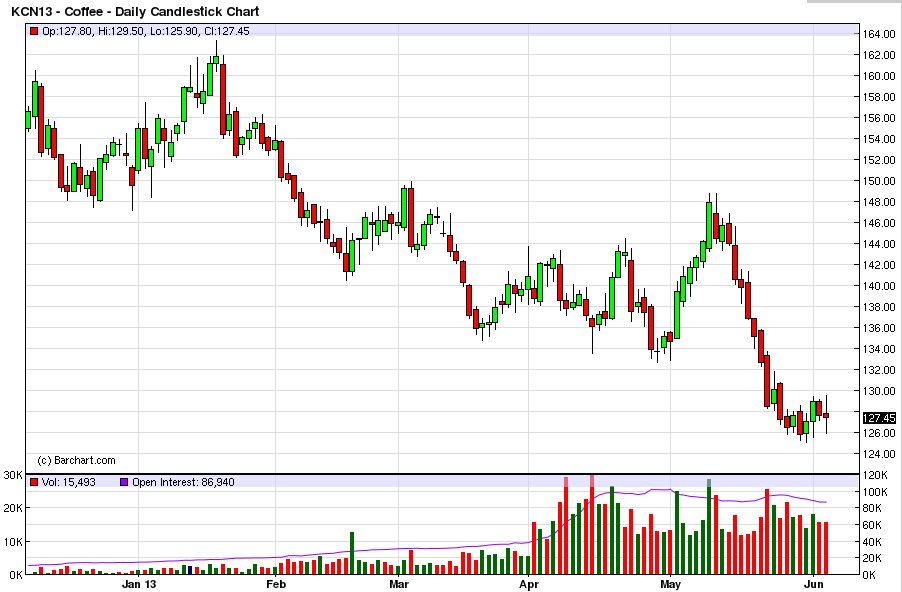Viewport: 902px width, 592px height.
Task: Click the 20K volume axis label
Action: point(13,508)
